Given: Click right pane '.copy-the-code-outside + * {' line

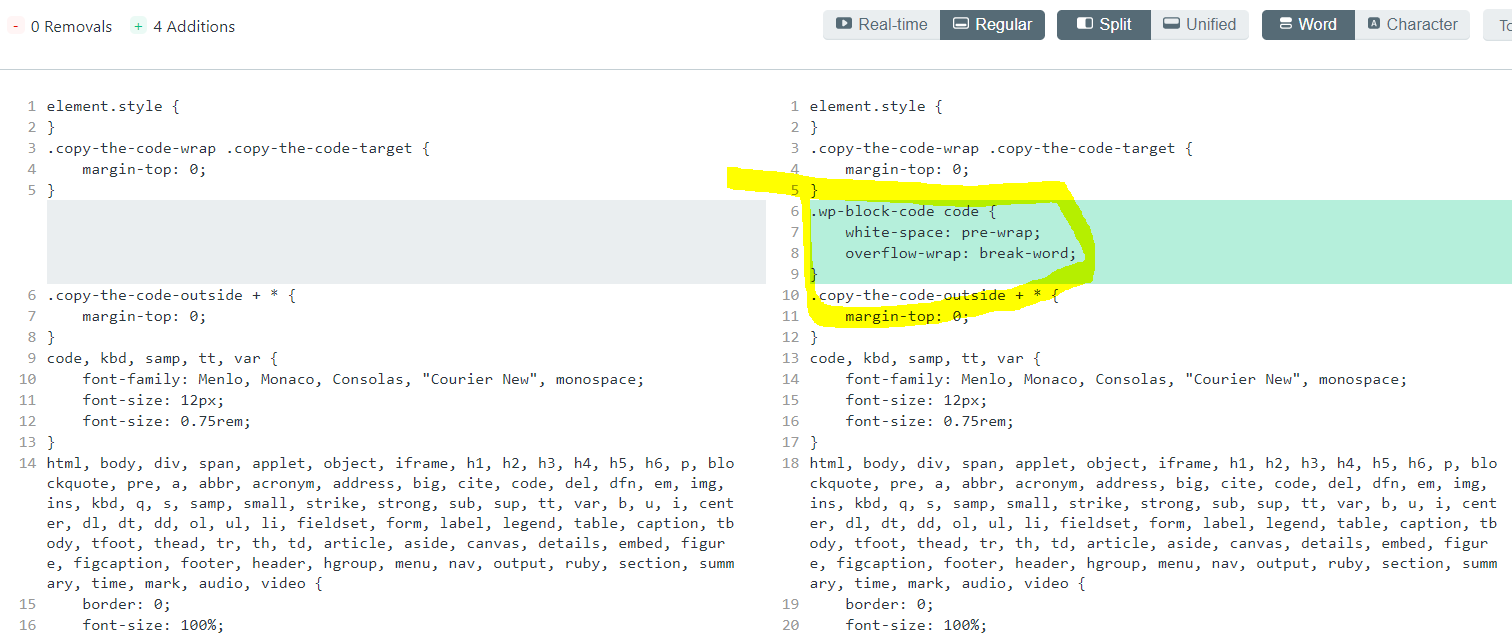Looking at the screenshot, I should coord(934,295).
